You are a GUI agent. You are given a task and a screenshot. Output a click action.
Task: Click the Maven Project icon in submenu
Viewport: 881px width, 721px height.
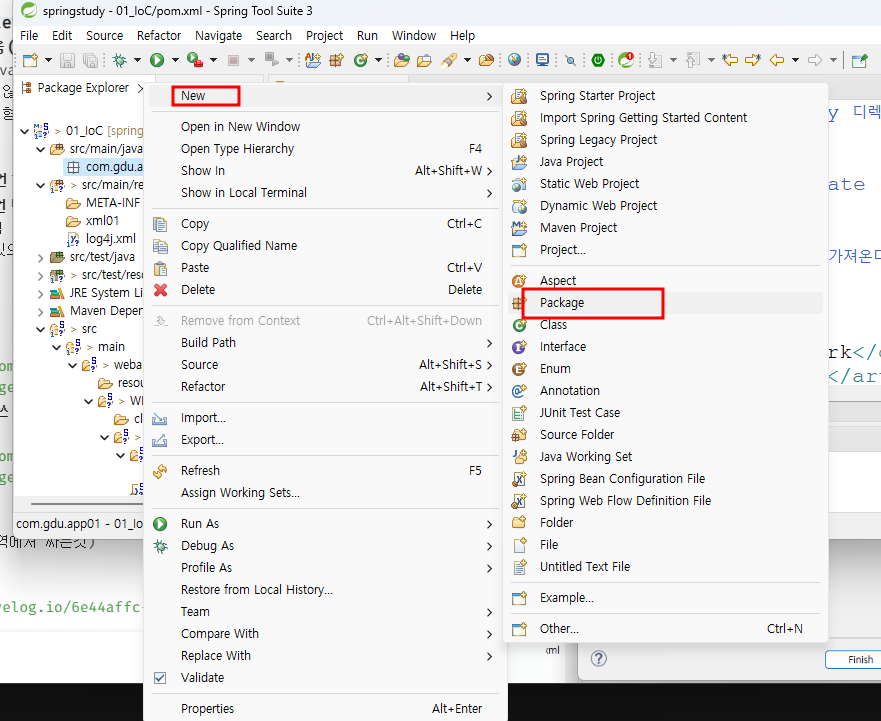tap(519, 228)
